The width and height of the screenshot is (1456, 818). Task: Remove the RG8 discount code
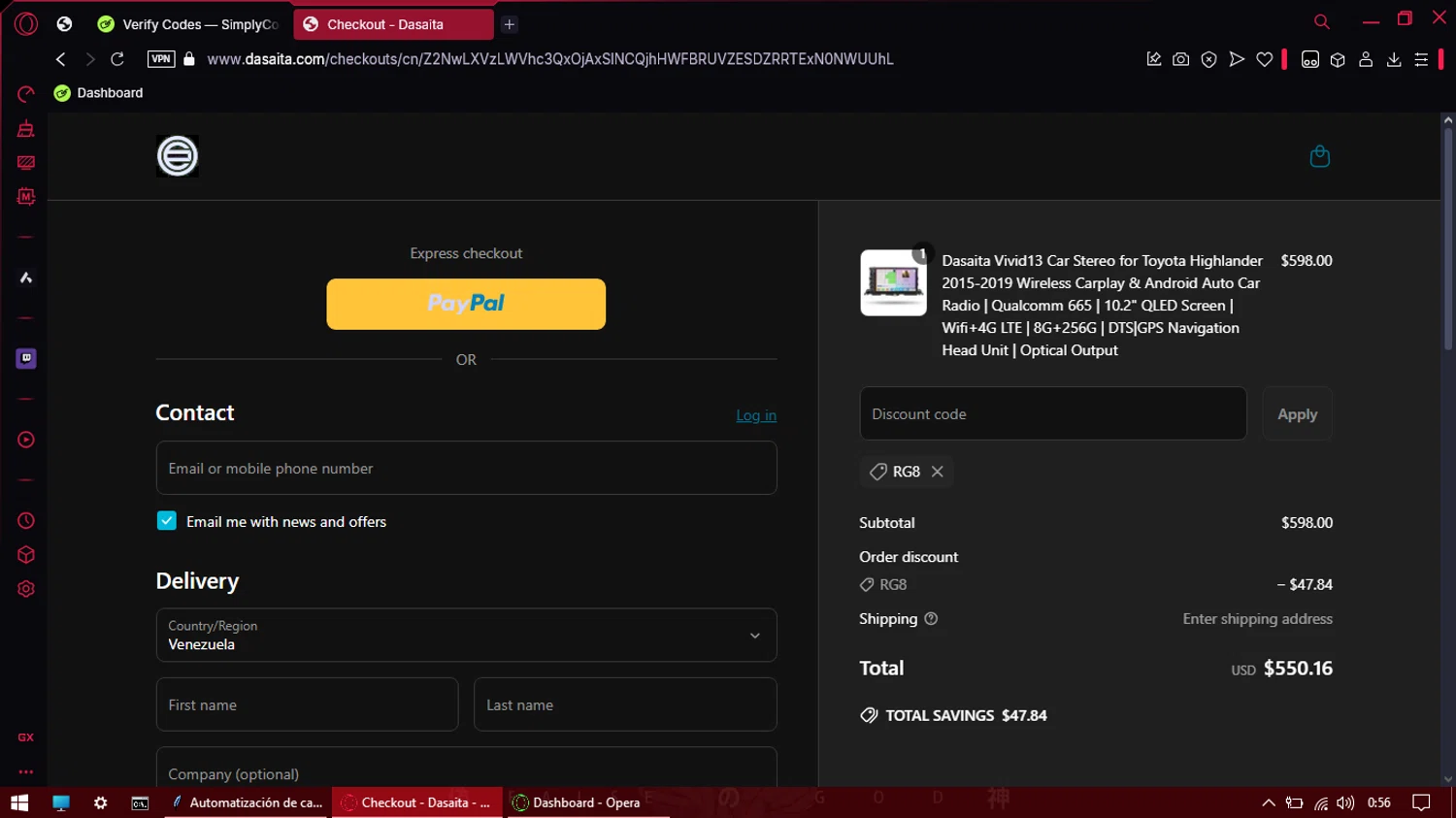(x=937, y=472)
